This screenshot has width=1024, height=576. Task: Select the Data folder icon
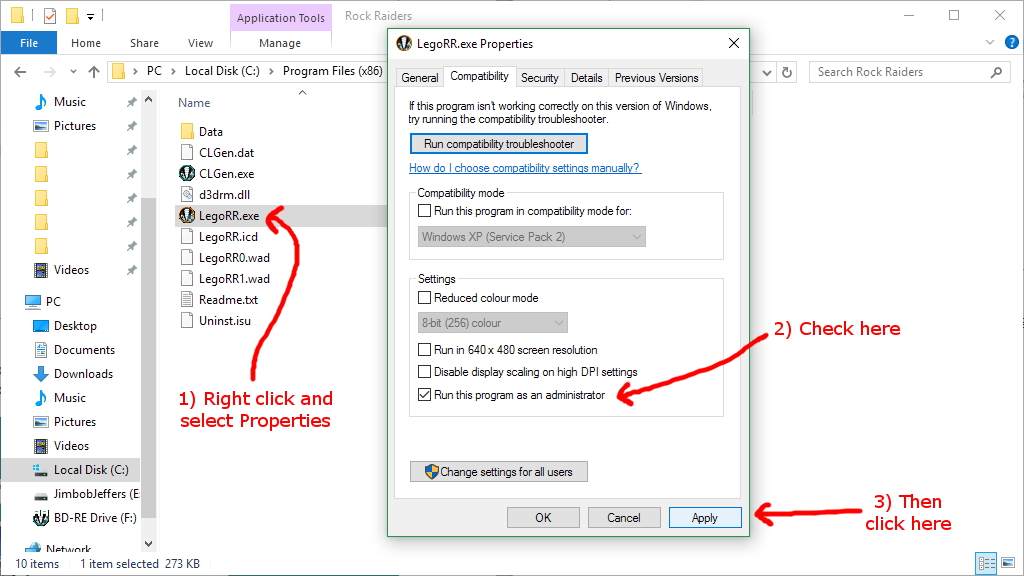point(187,131)
